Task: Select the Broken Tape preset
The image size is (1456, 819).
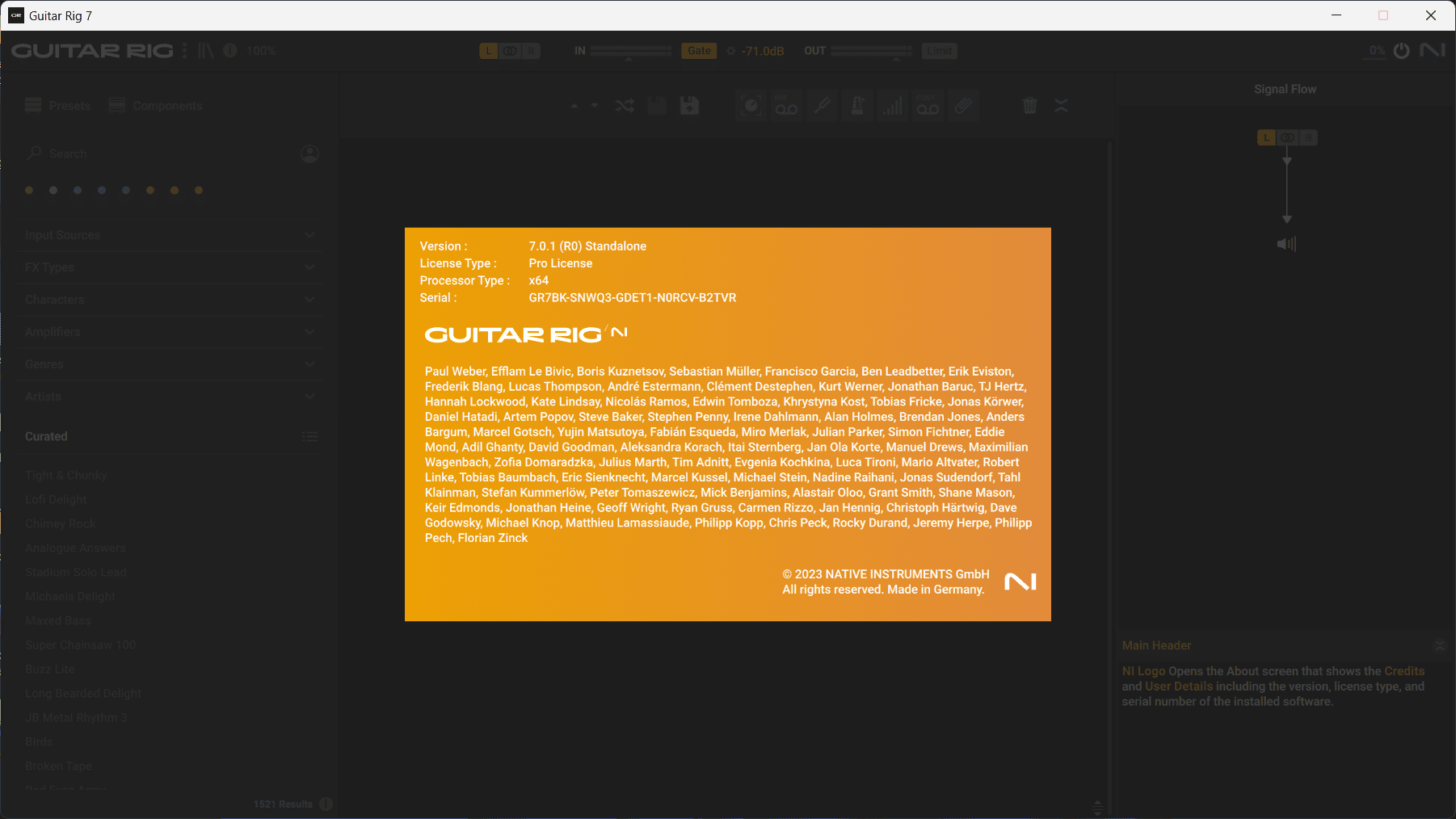Action: tap(59, 766)
